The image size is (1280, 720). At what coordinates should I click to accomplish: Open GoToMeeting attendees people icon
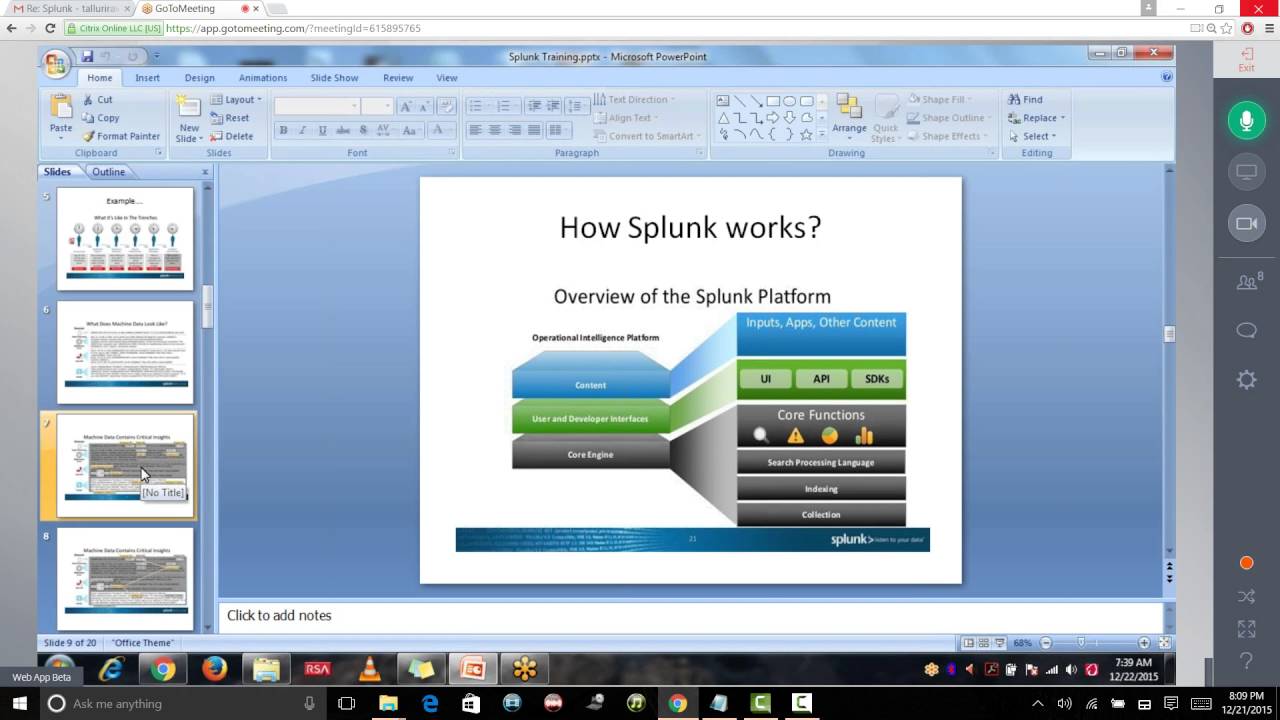tap(1248, 282)
